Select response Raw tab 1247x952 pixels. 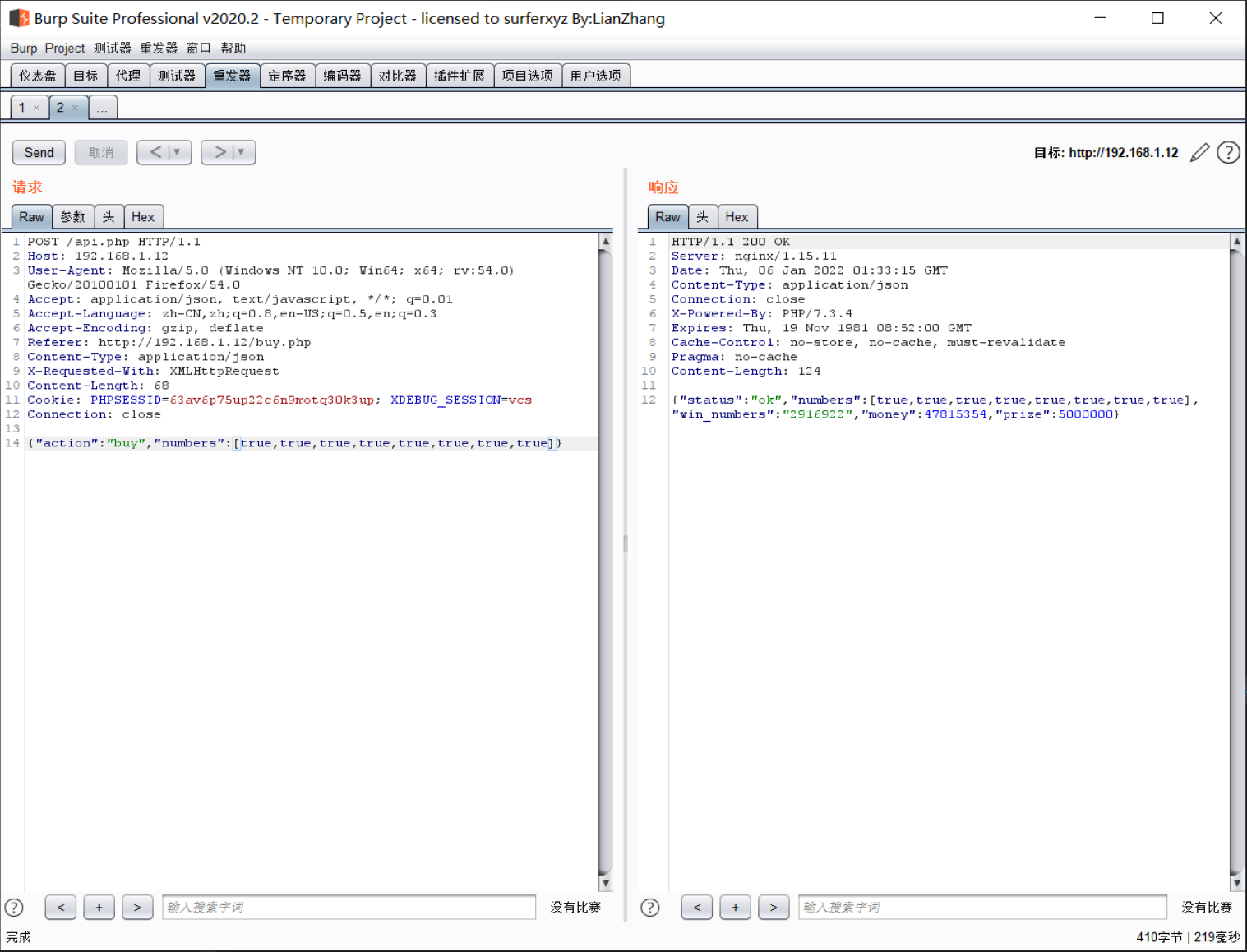(x=667, y=217)
